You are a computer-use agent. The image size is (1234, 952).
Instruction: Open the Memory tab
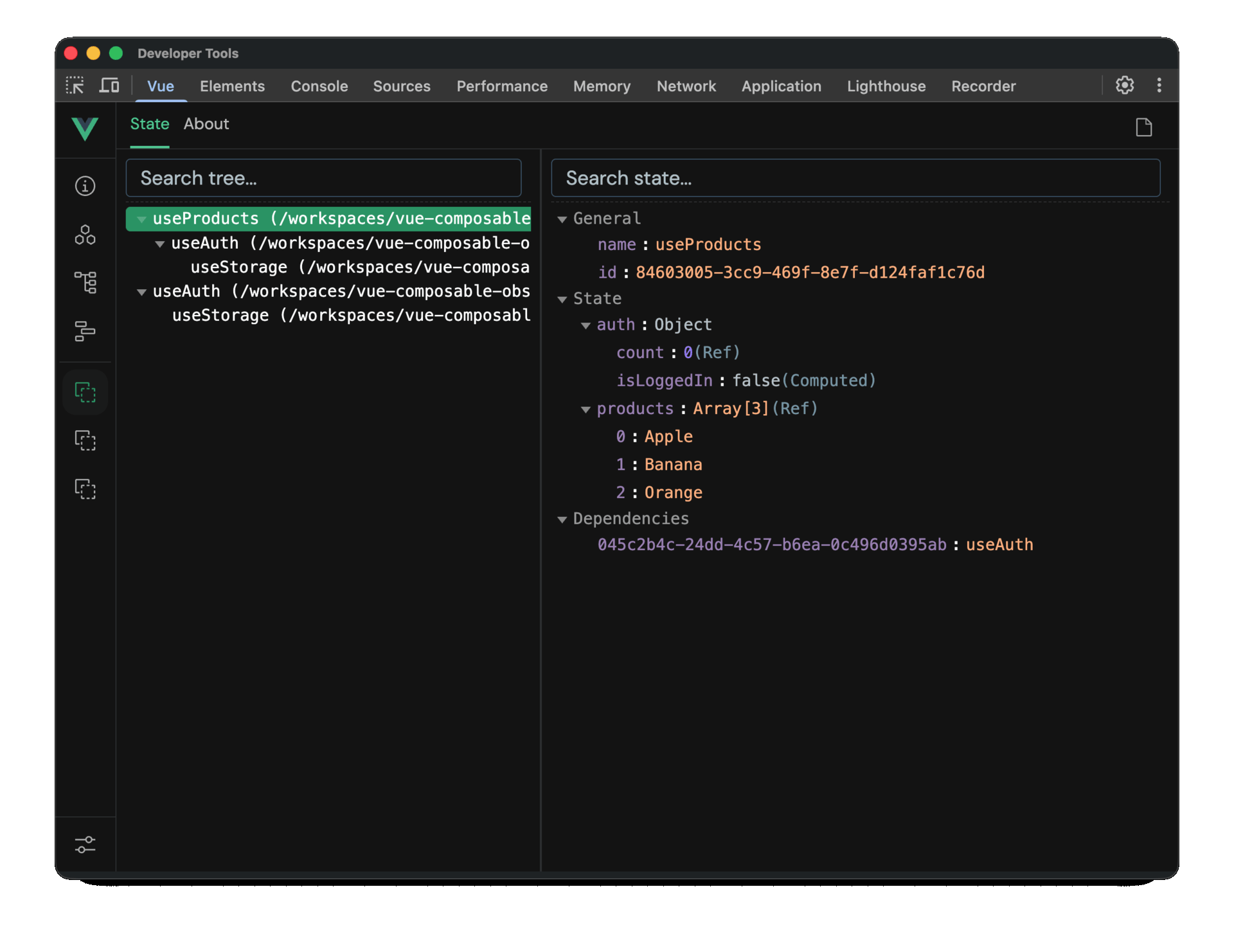(x=602, y=86)
